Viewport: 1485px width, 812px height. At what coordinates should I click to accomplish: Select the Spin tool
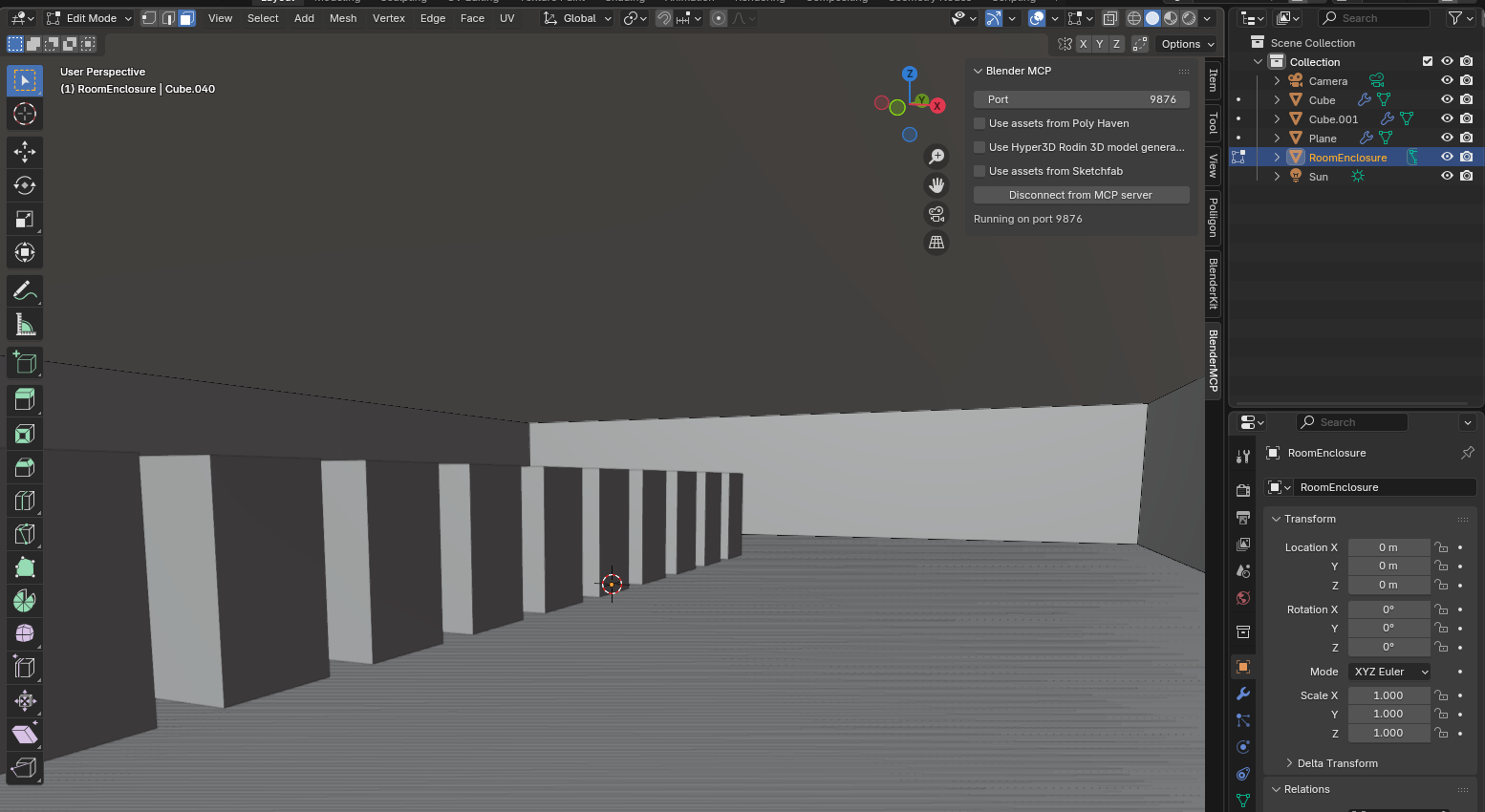(x=25, y=601)
